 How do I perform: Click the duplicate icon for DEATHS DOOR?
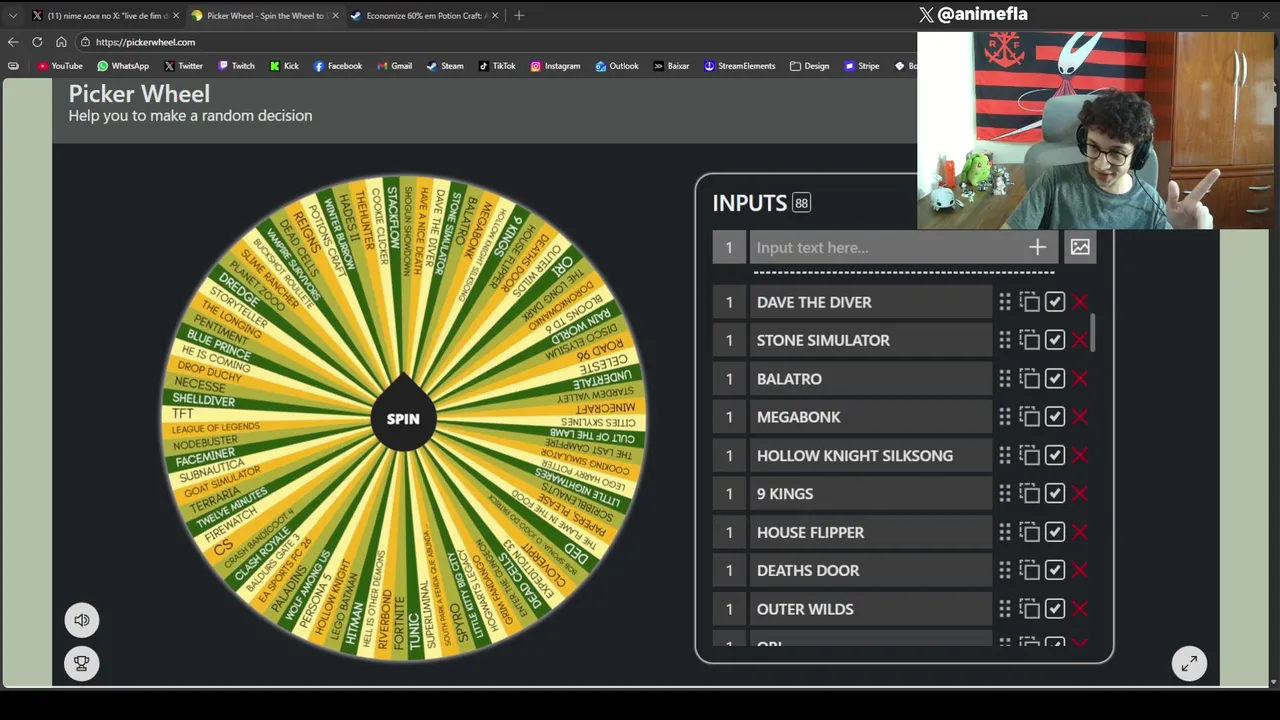(x=1030, y=571)
